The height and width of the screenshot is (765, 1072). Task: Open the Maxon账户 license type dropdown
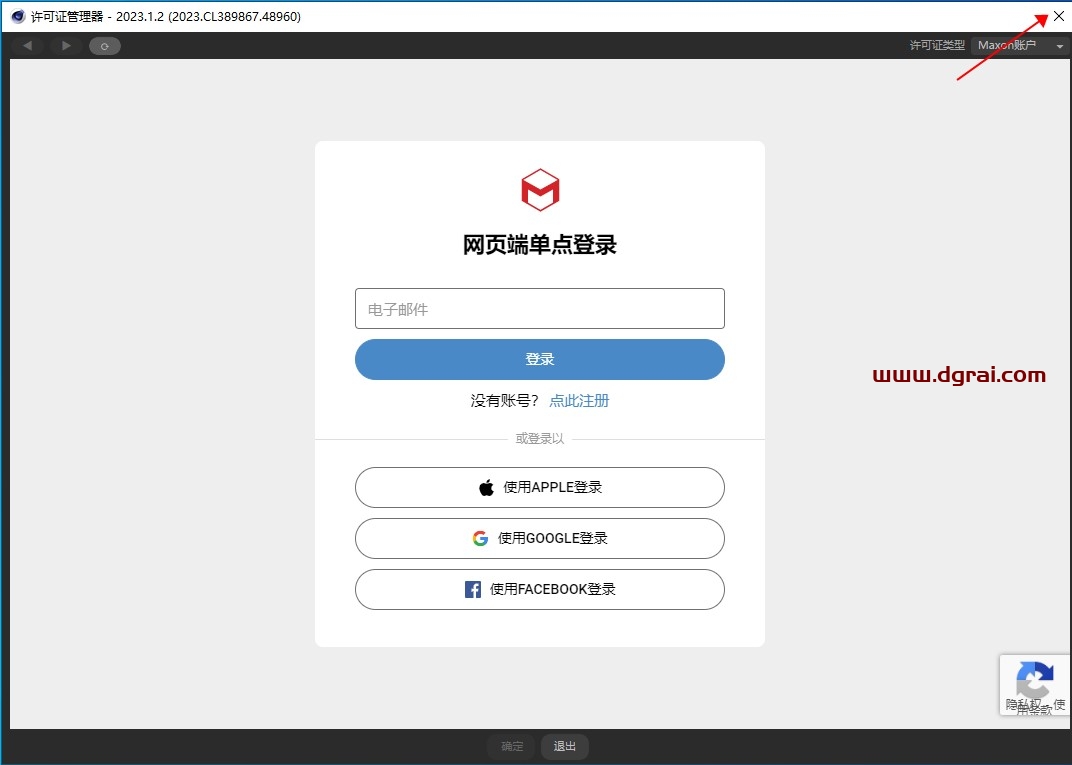[x=1020, y=46]
